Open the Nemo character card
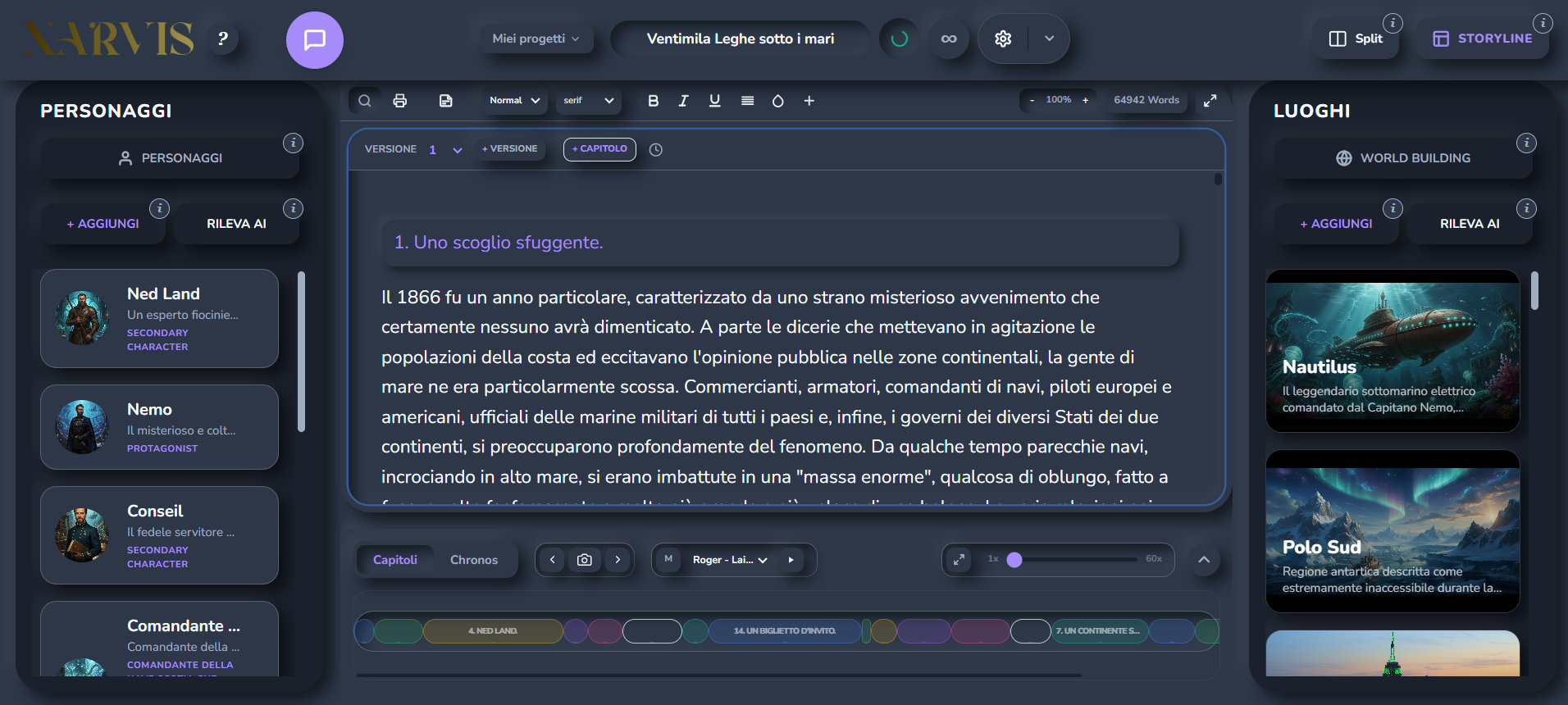 coord(159,427)
